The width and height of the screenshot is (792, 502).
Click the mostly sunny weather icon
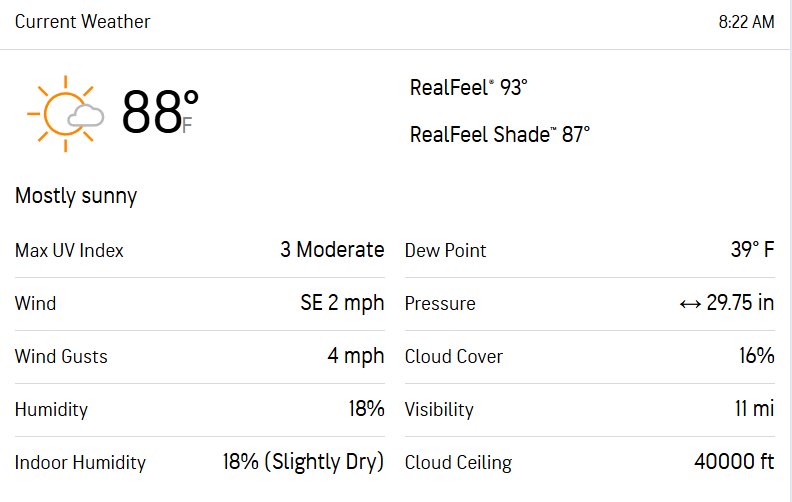[x=66, y=114]
